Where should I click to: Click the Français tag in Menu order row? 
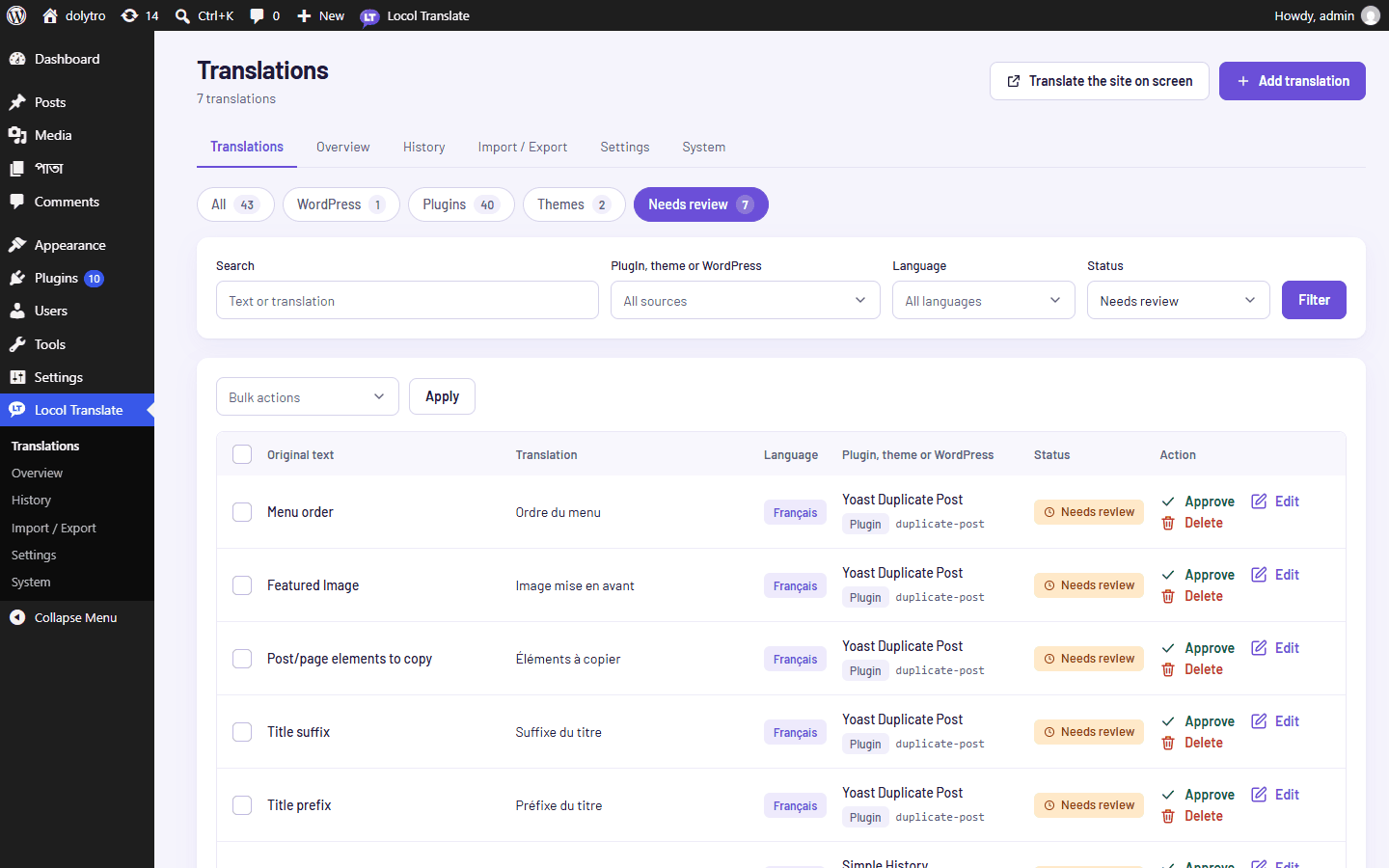(x=795, y=513)
